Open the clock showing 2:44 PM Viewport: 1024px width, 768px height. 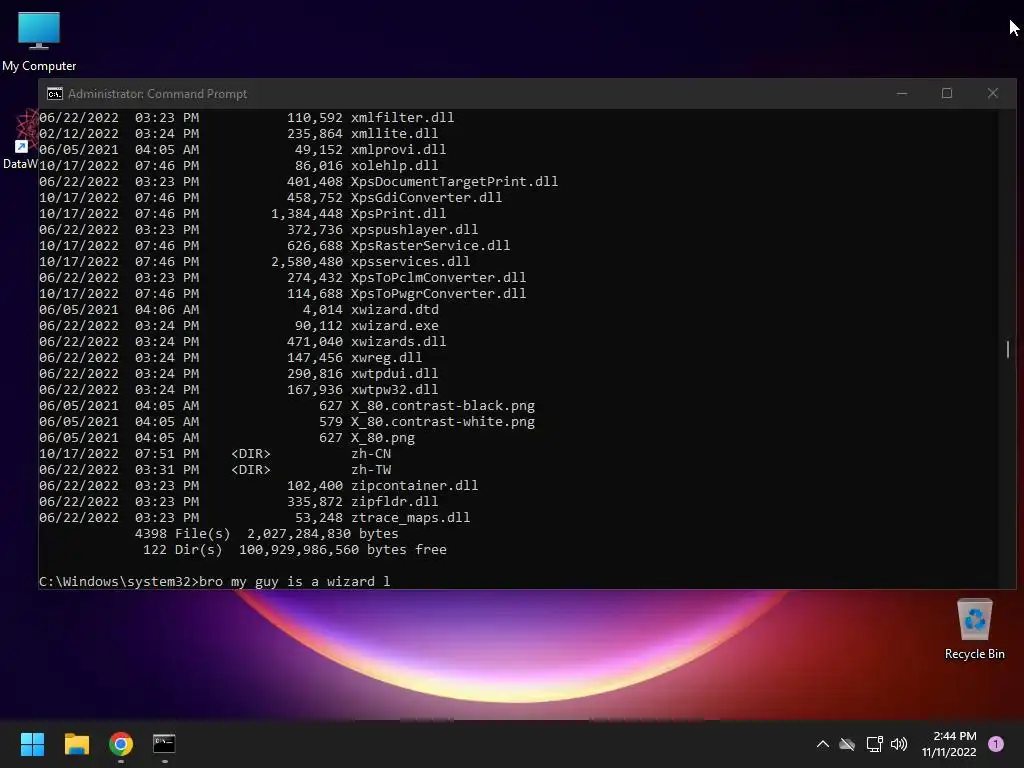pyautogui.click(x=949, y=744)
